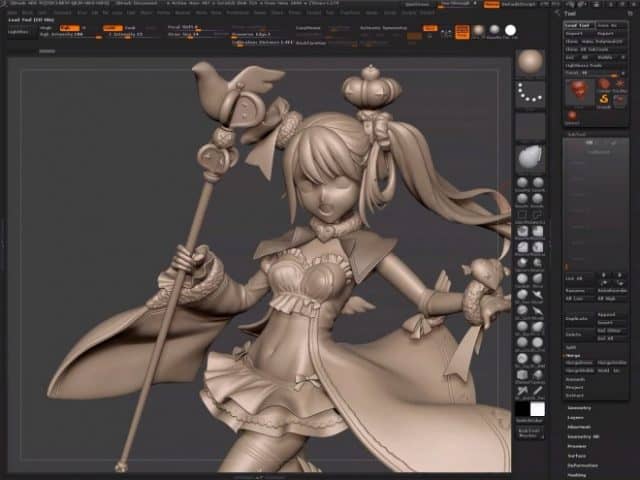Click AutoReorder under SubTool
The width and height of the screenshot is (640, 480).
612,291
